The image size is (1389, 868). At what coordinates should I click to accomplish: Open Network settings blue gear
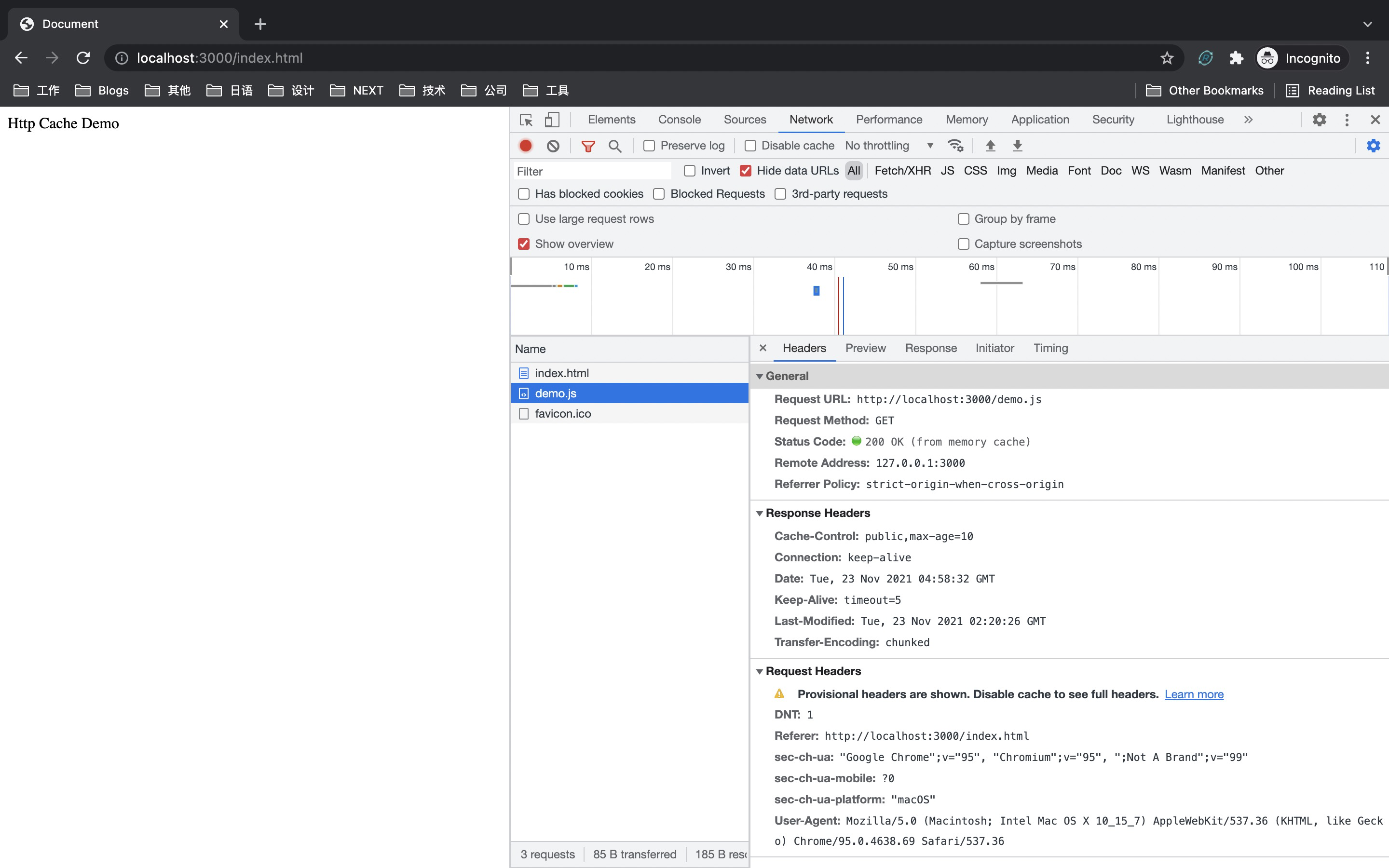click(1373, 146)
